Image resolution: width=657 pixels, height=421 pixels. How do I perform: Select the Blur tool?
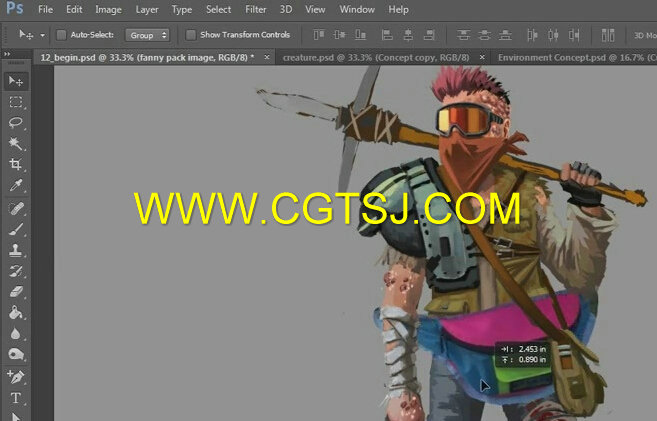(x=16, y=333)
